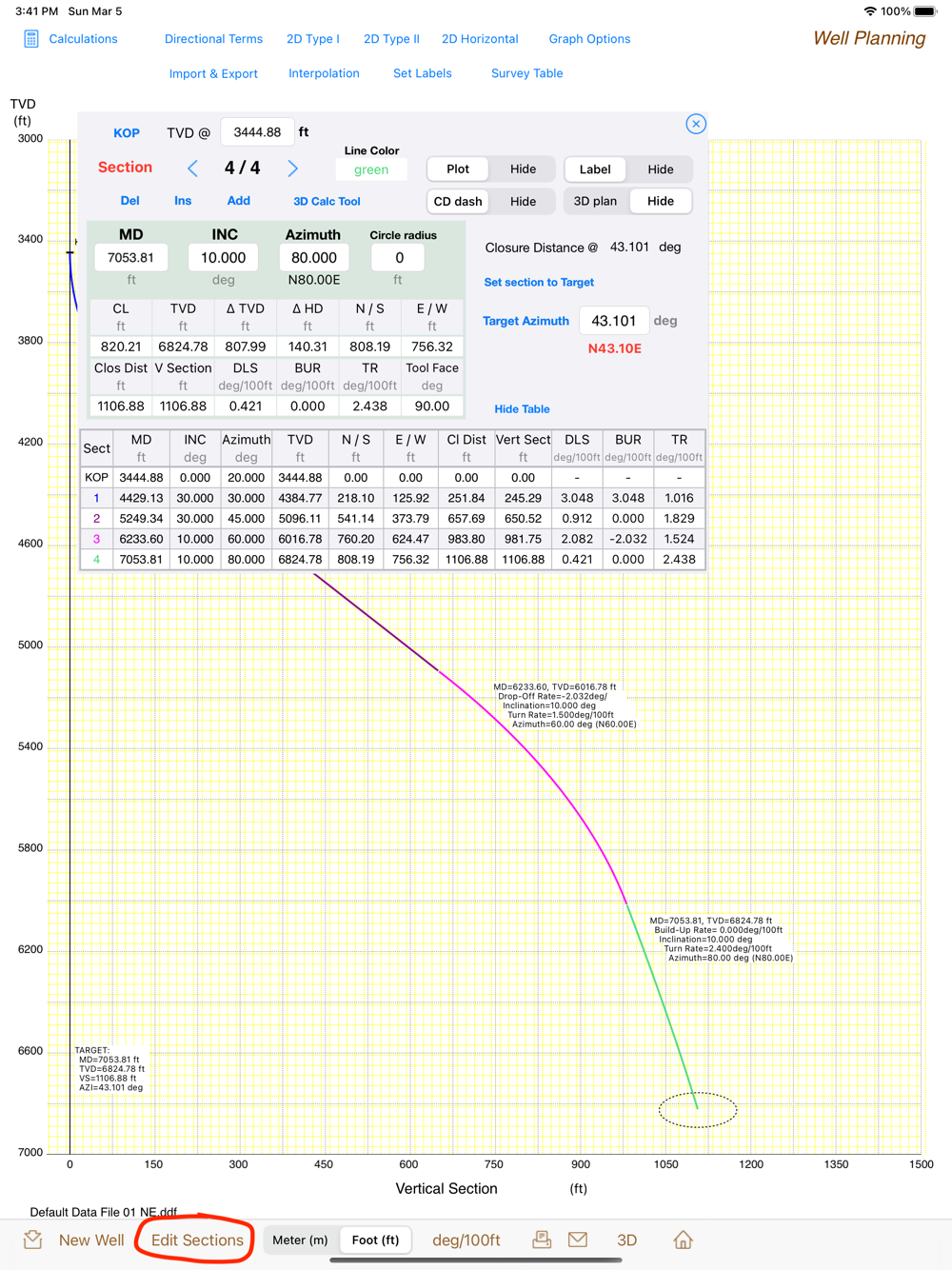Click the Well Planning title

click(x=868, y=39)
